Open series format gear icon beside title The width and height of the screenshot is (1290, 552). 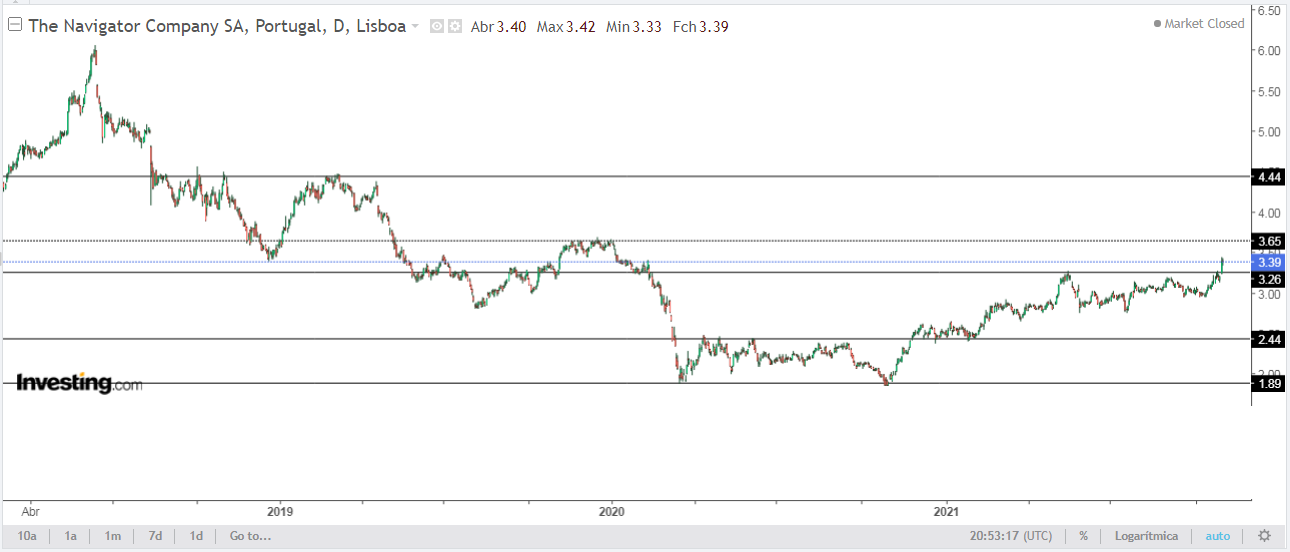tap(455, 26)
